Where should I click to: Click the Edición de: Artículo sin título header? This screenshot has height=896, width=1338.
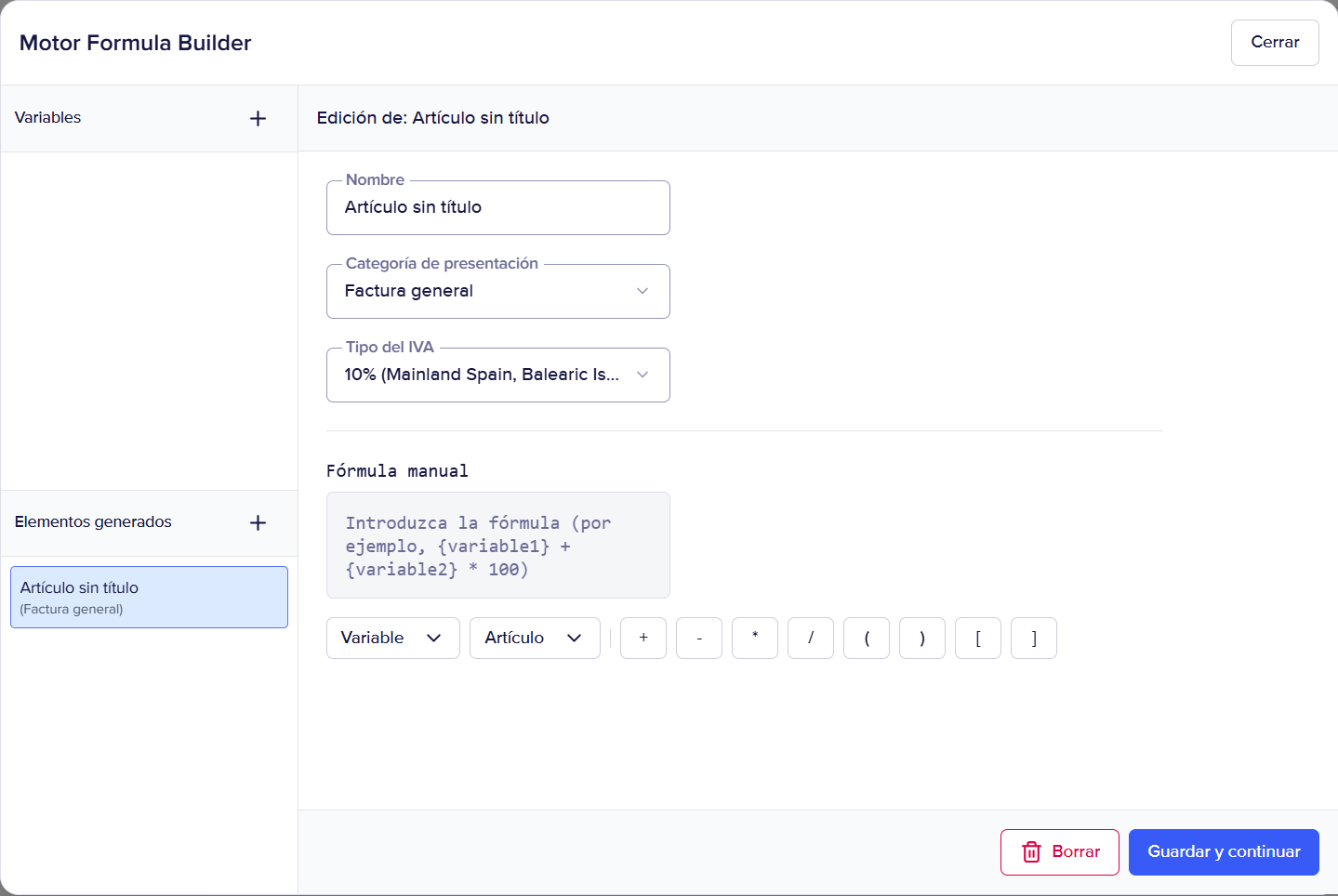click(433, 118)
